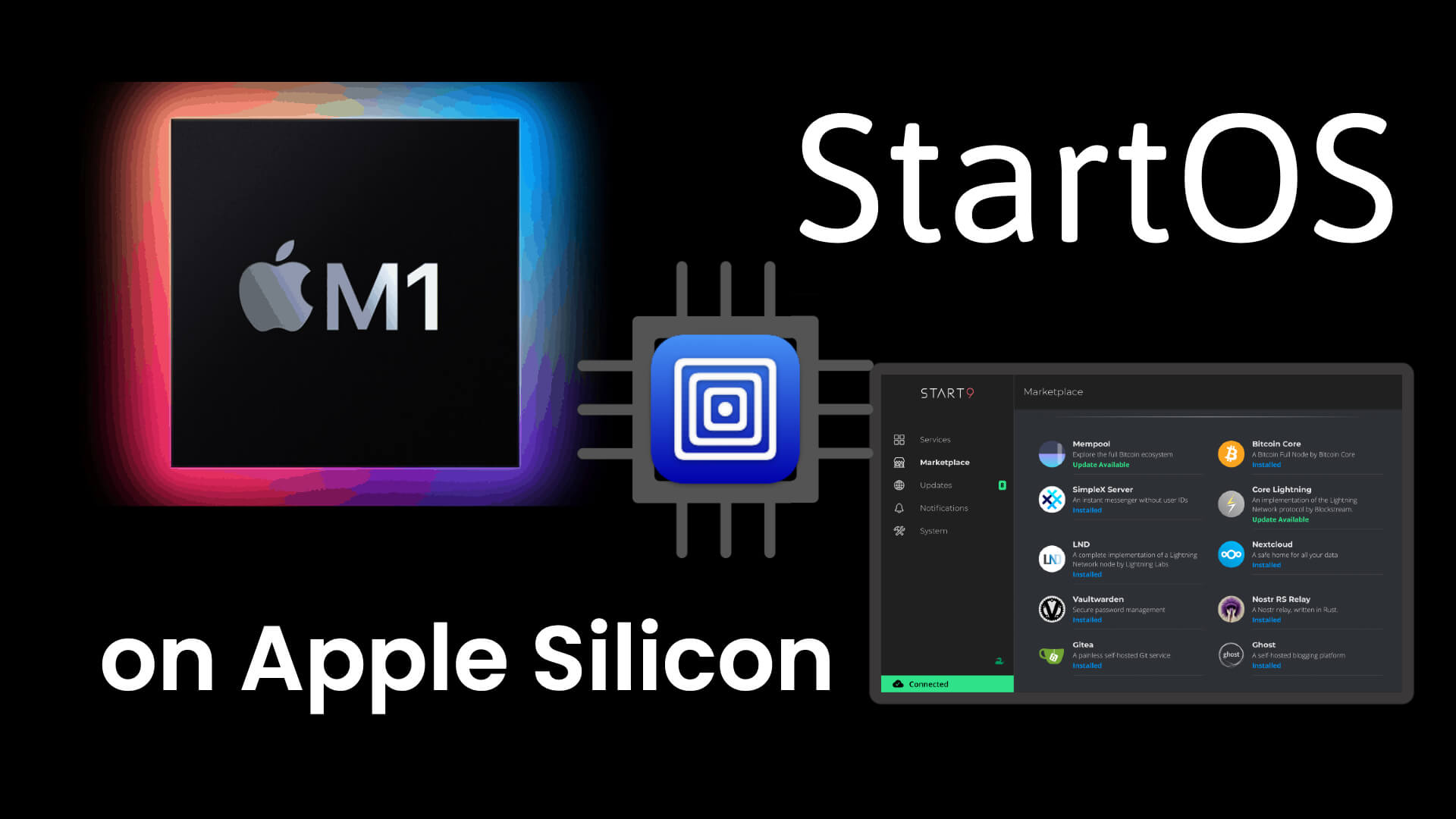The image size is (1456, 819).
Task: Open the Updates section
Action: point(935,485)
